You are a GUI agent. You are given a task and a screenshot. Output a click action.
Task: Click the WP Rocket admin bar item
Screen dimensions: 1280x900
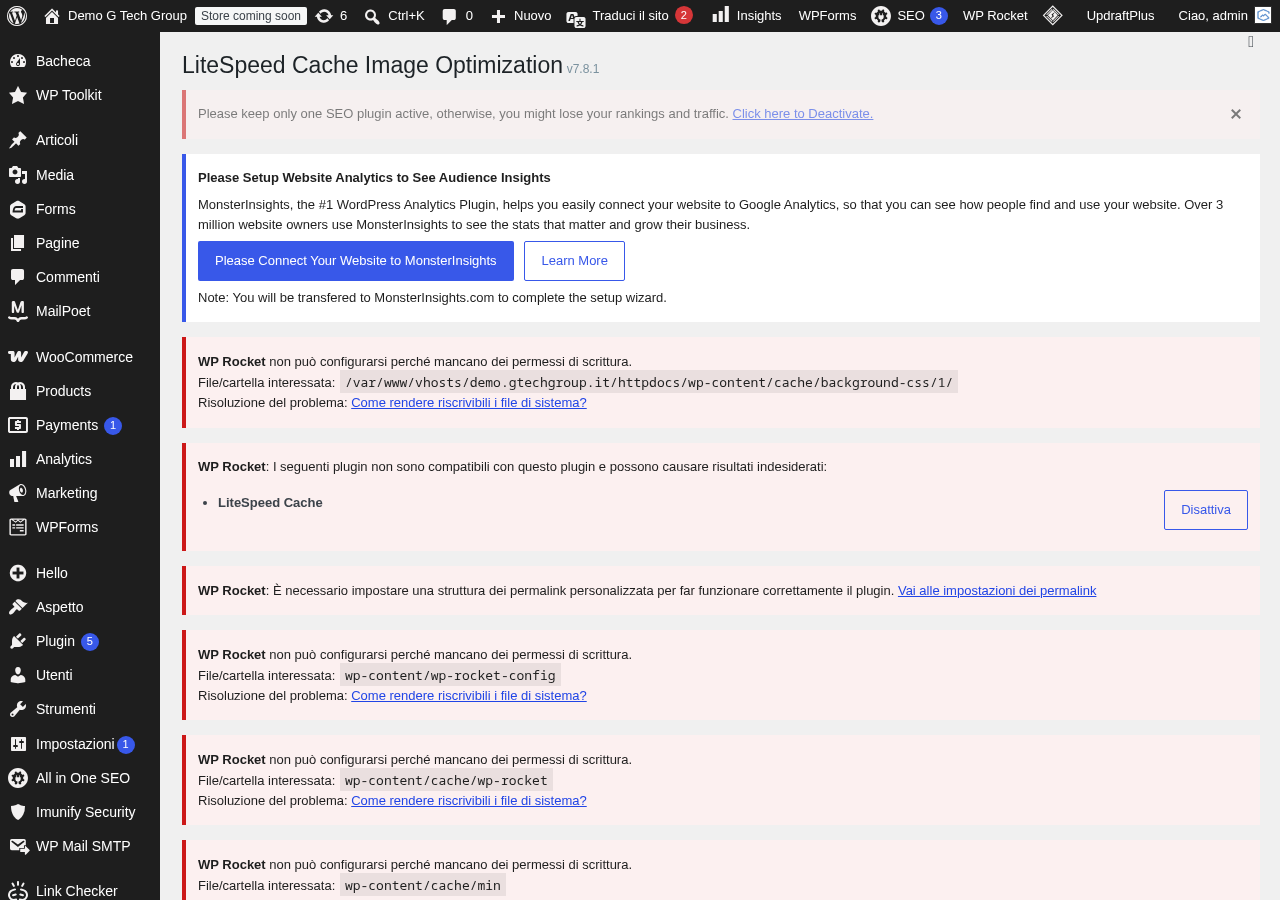tap(995, 16)
